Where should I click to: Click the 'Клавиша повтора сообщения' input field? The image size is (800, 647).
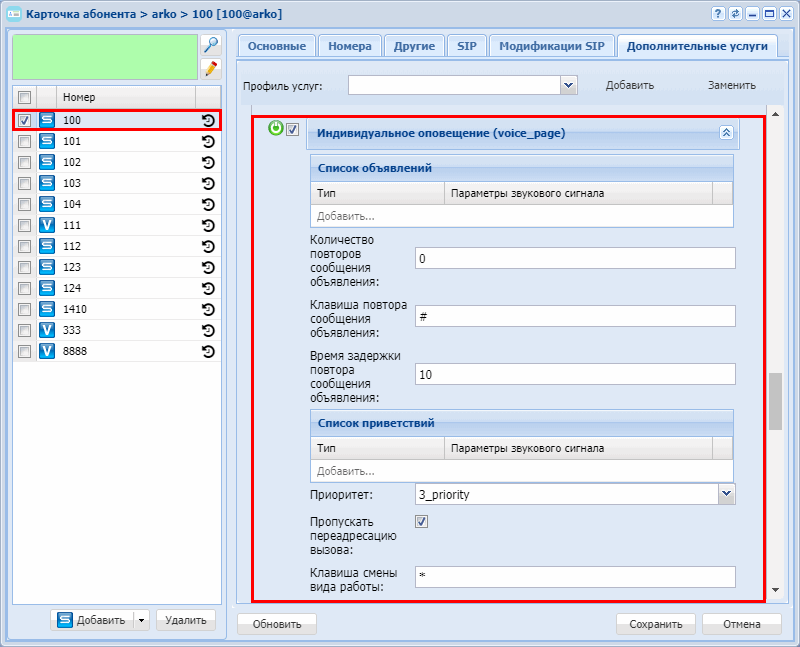(x=574, y=316)
